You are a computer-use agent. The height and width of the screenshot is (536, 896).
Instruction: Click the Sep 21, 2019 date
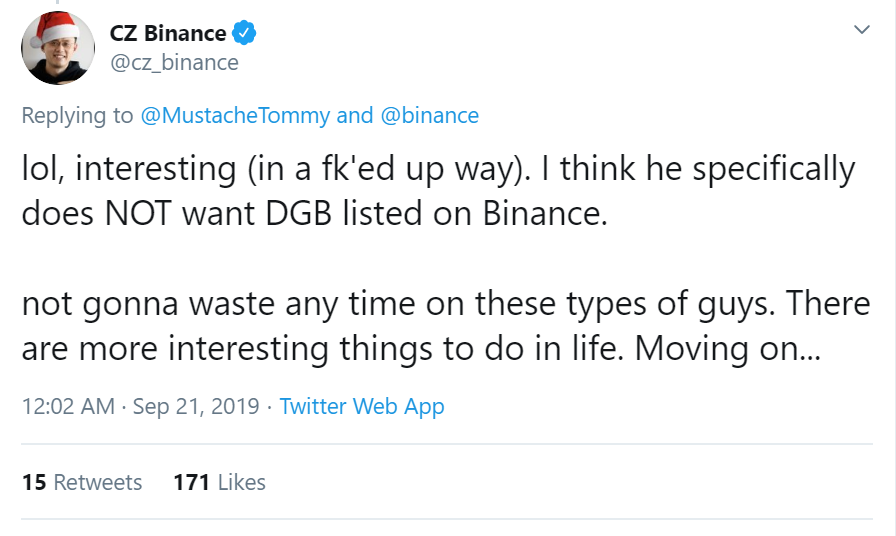pos(196,406)
